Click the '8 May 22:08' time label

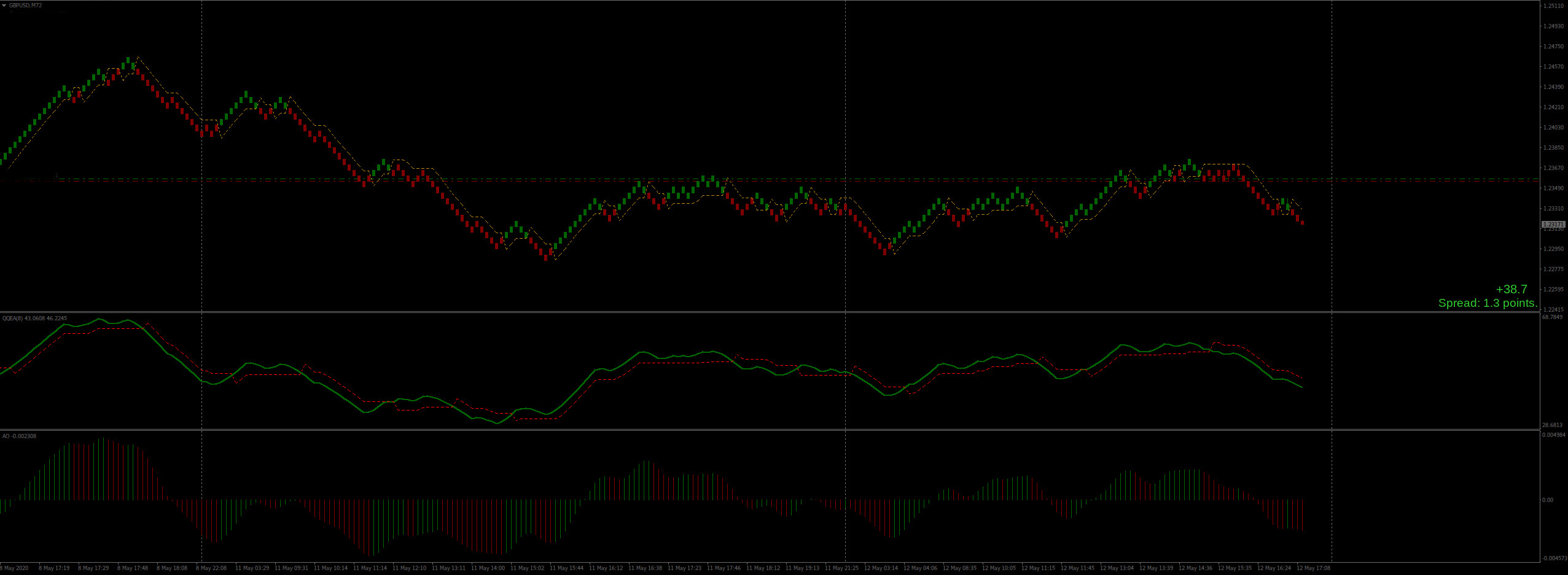(211, 568)
